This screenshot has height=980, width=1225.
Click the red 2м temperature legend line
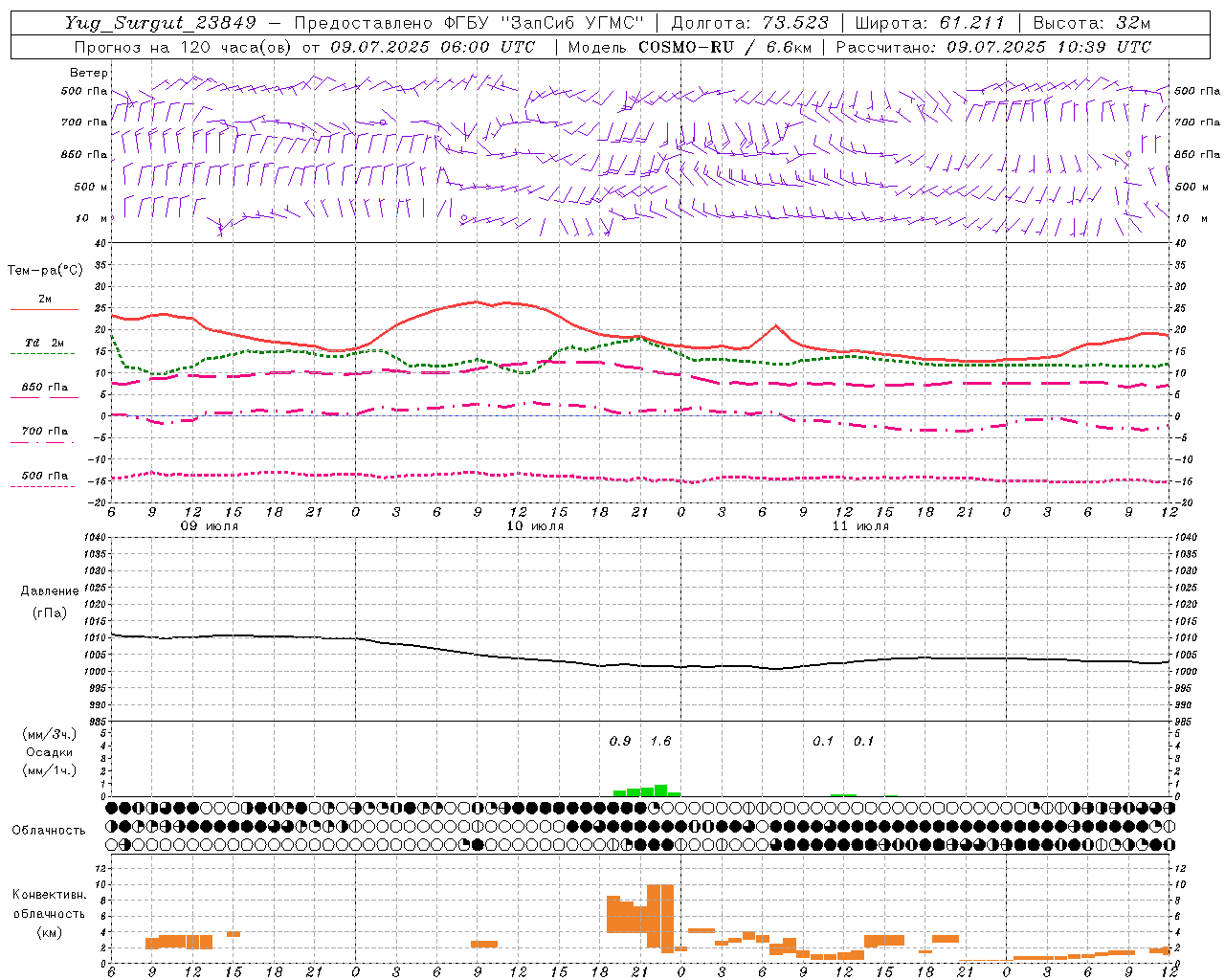44,310
